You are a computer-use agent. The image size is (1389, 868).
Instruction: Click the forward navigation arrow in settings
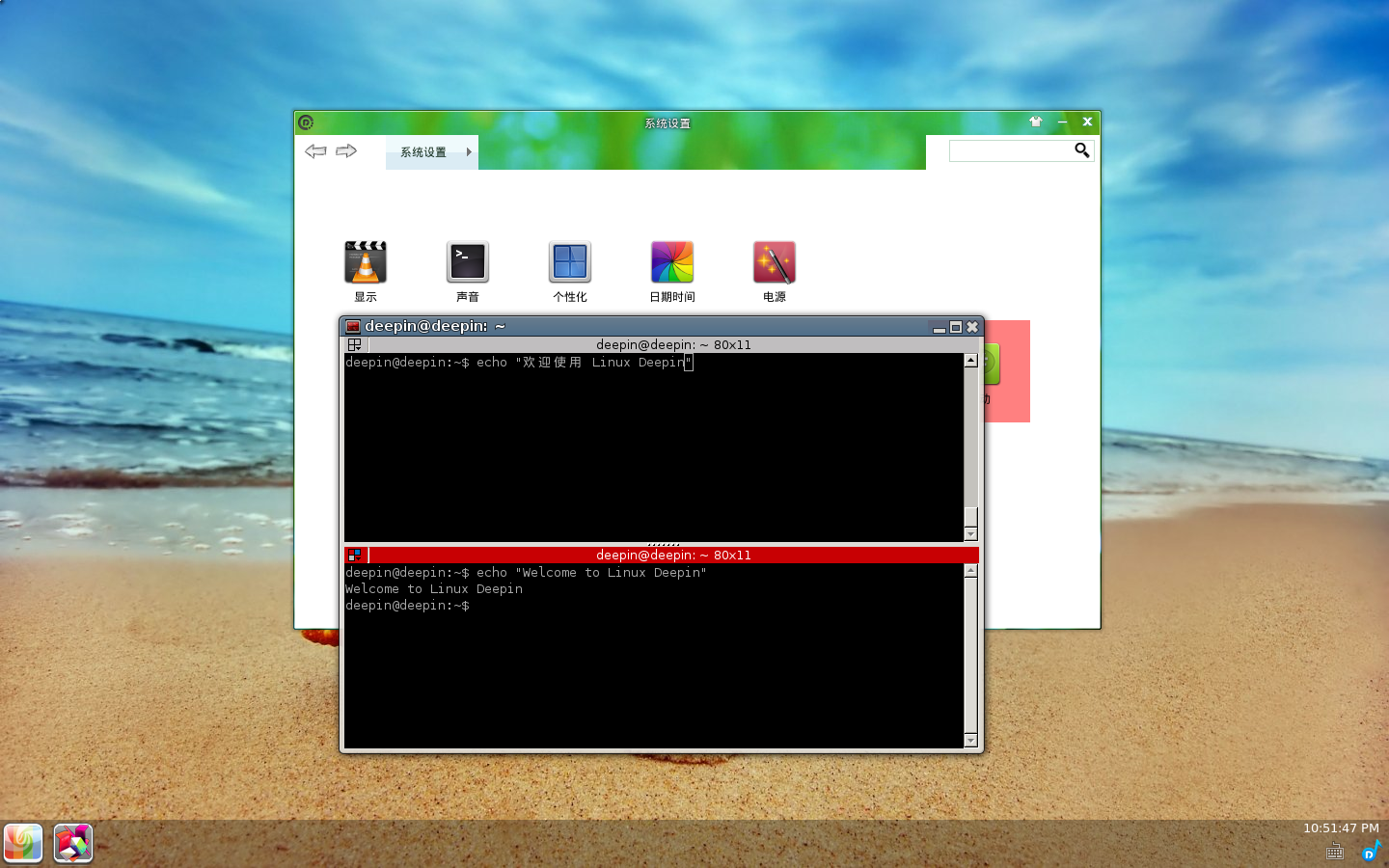tap(346, 150)
